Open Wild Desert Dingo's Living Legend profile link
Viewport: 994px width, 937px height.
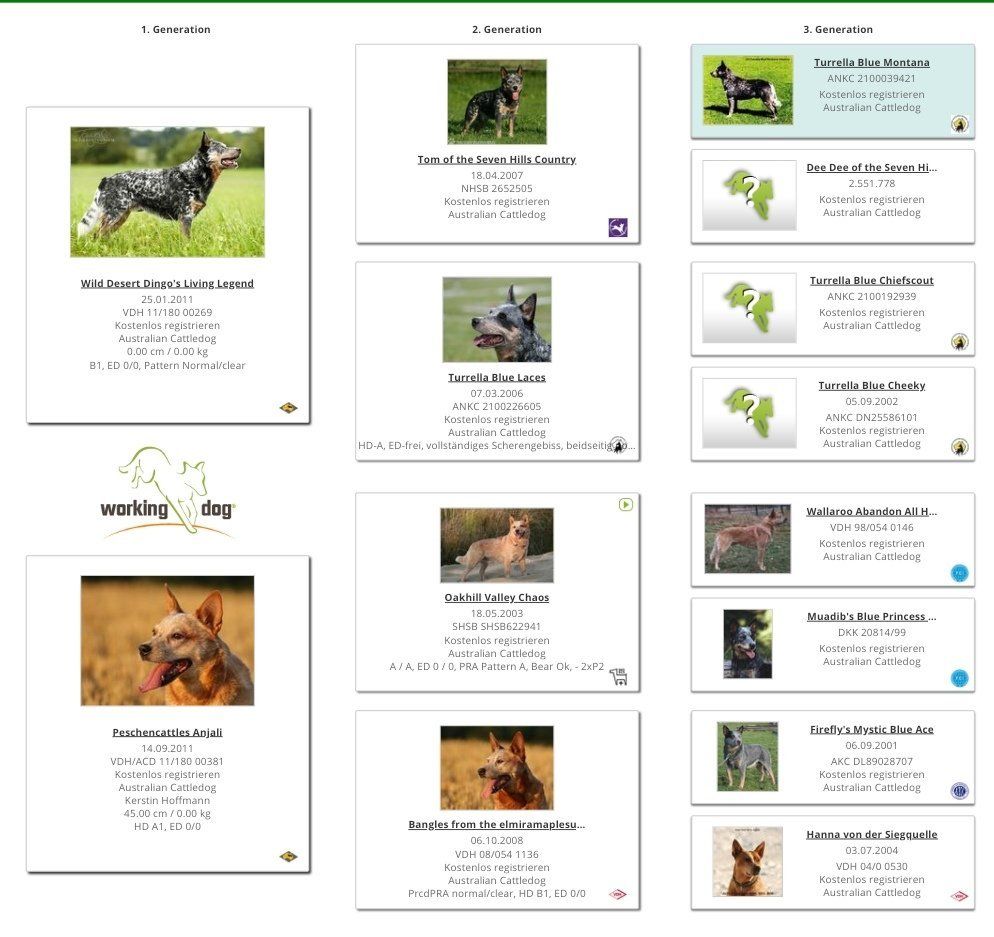pos(167,283)
